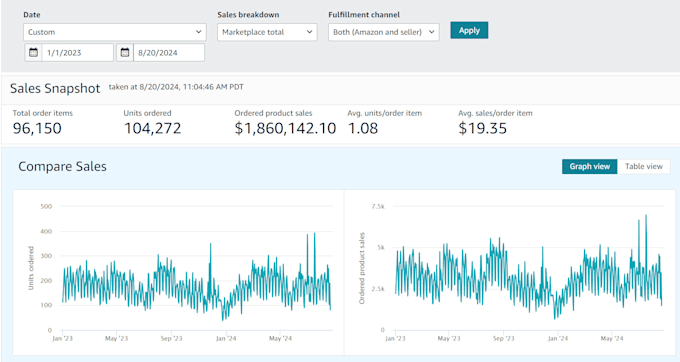Screen dimensions: 680x362
Task: Select the Ordered product sales value $1,860,142.10
Action: click(285, 128)
